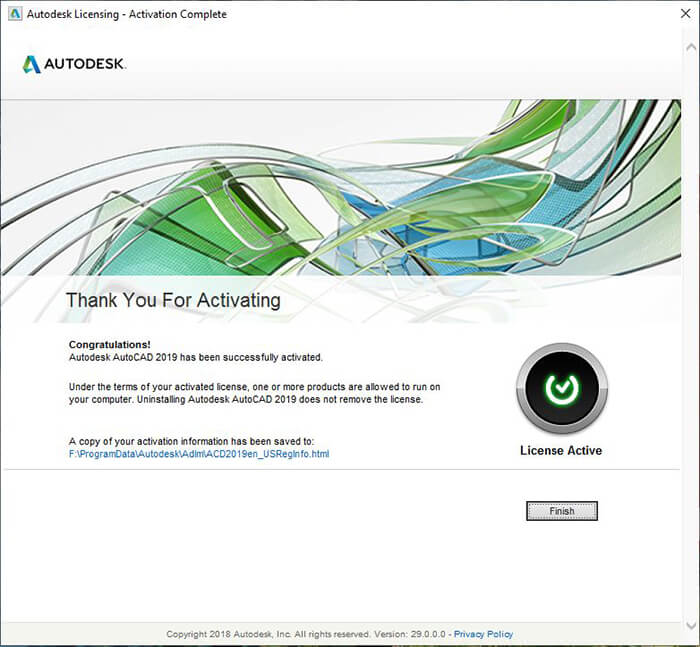
Task: Open the Privacy Policy link
Action: [483, 634]
